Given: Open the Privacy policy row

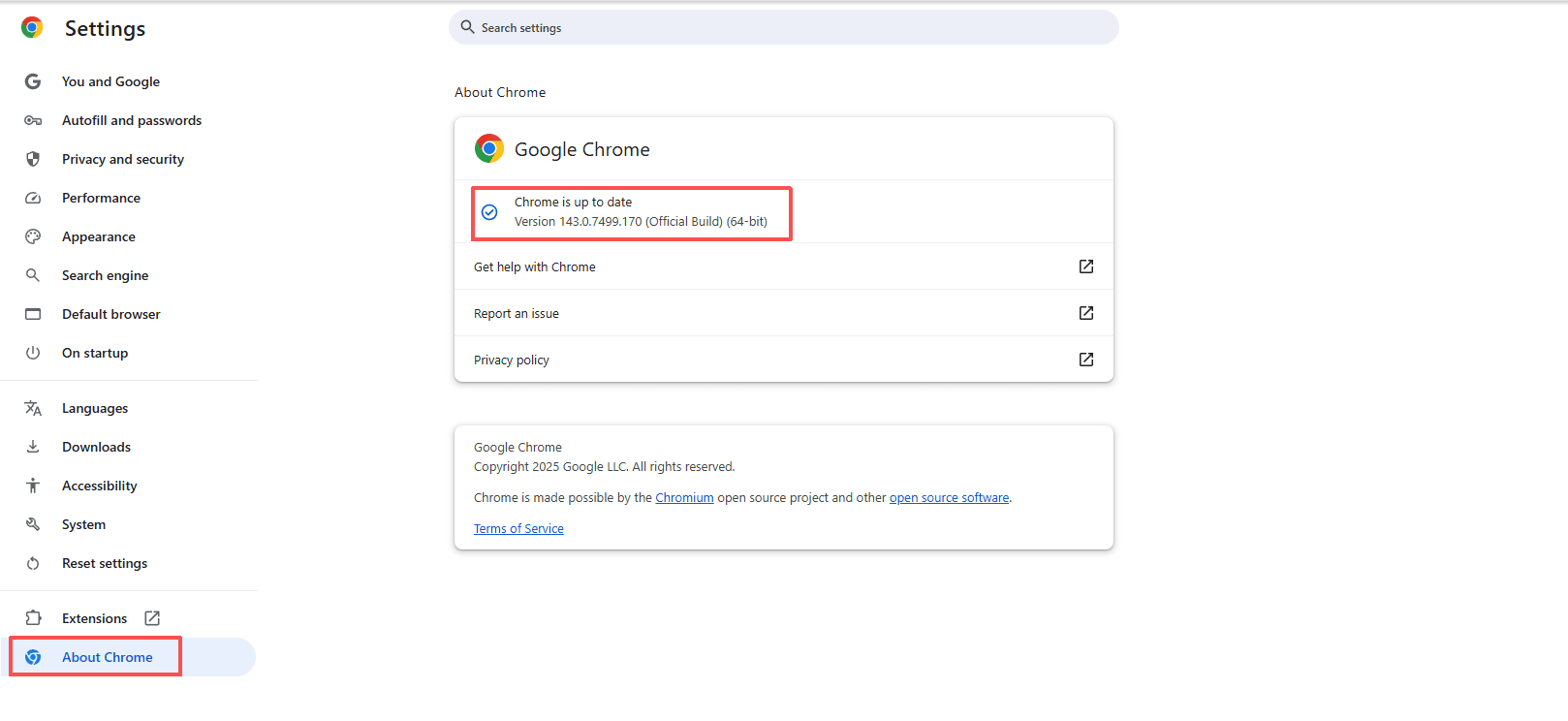Looking at the screenshot, I should point(783,360).
